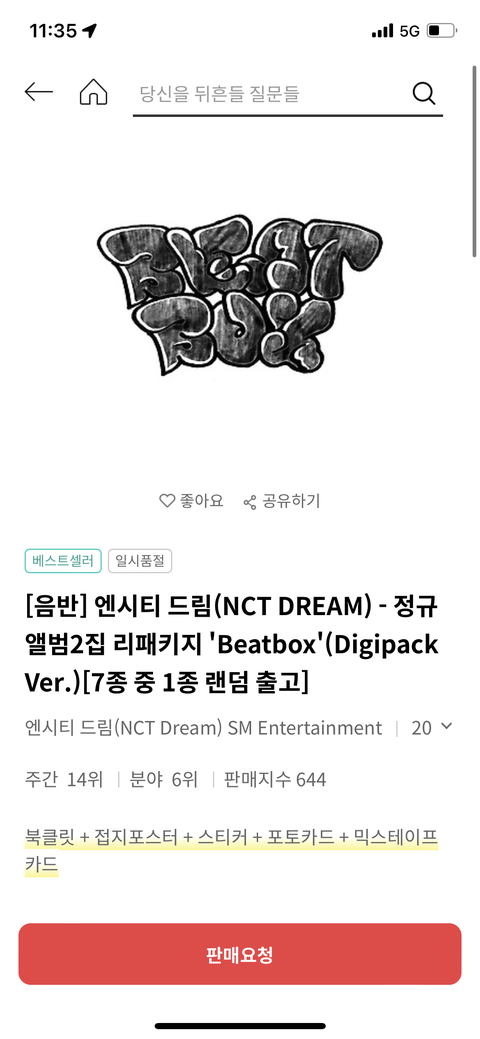Click the location arrow in status bar

[x=90, y=30]
